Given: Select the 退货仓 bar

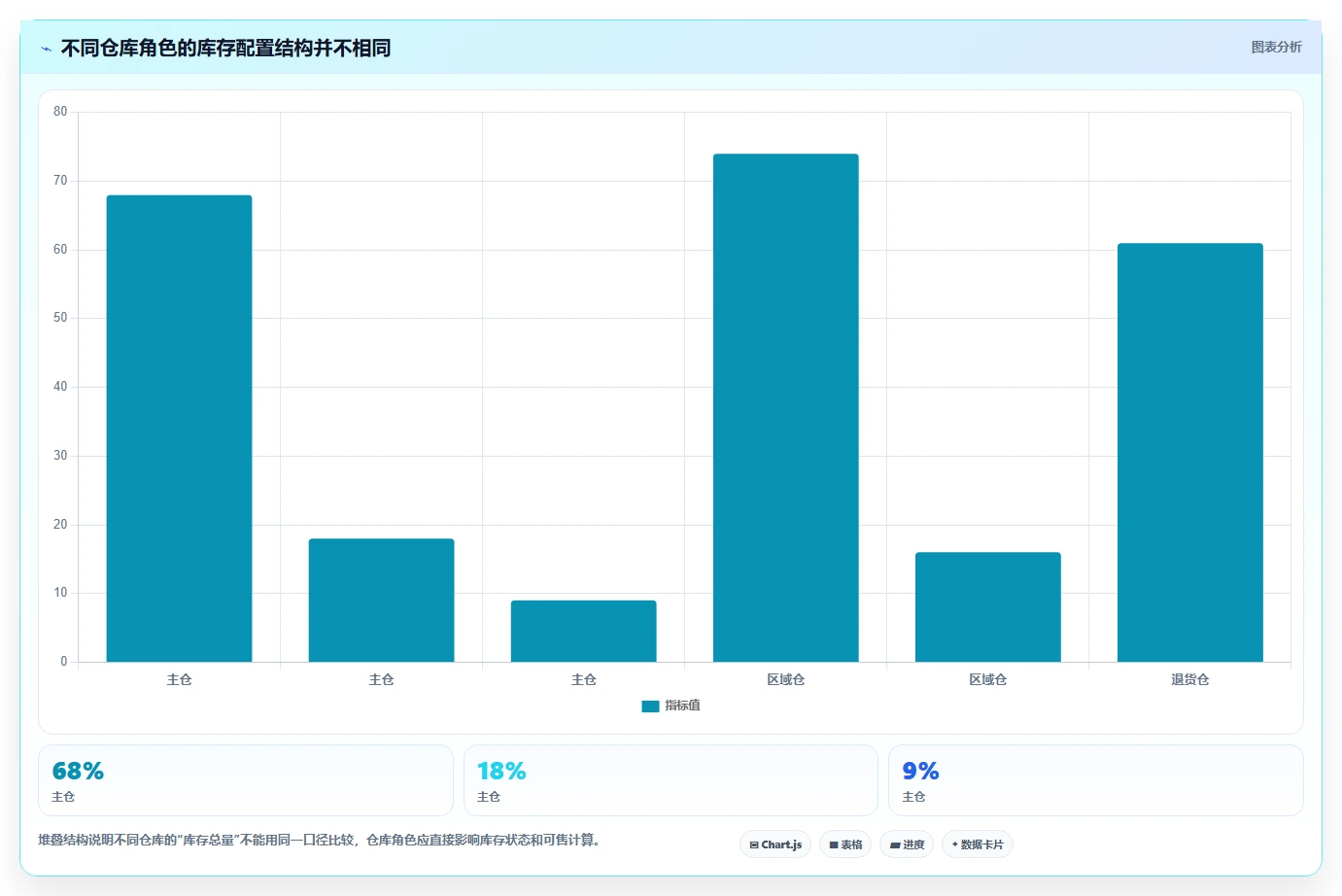Looking at the screenshot, I should tap(1189, 453).
